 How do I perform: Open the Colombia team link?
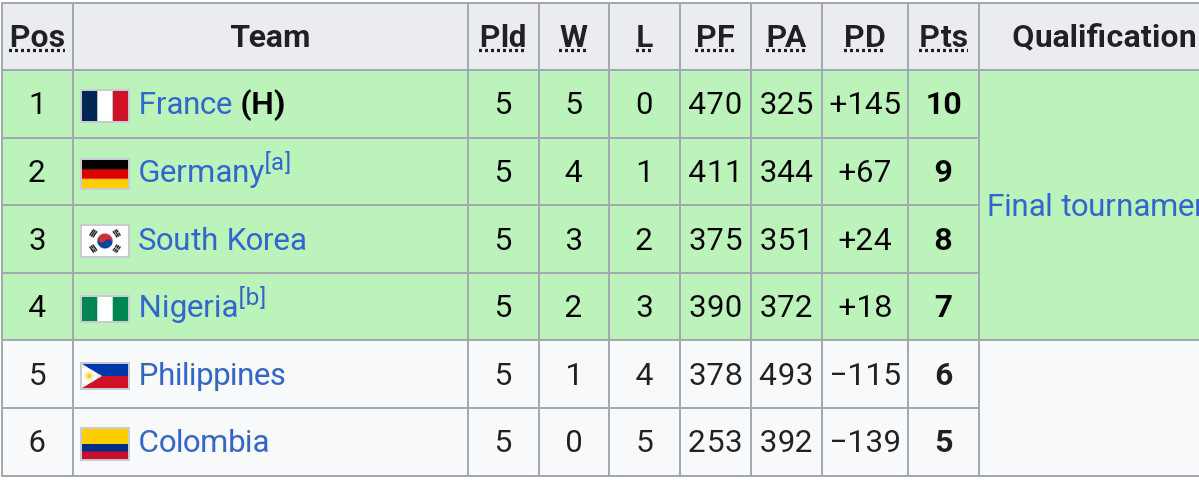click(x=203, y=441)
